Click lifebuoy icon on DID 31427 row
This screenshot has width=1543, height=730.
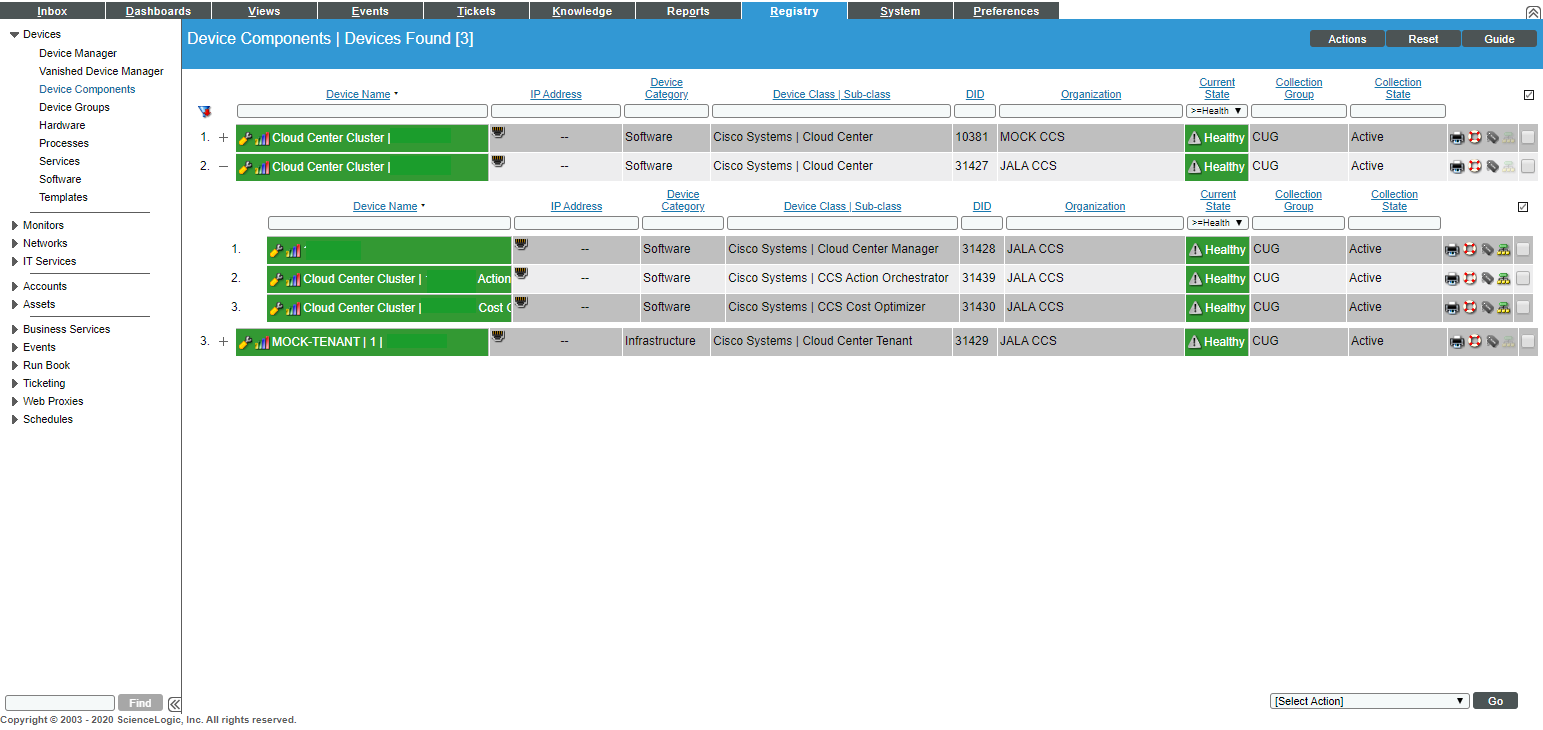[x=1474, y=167]
